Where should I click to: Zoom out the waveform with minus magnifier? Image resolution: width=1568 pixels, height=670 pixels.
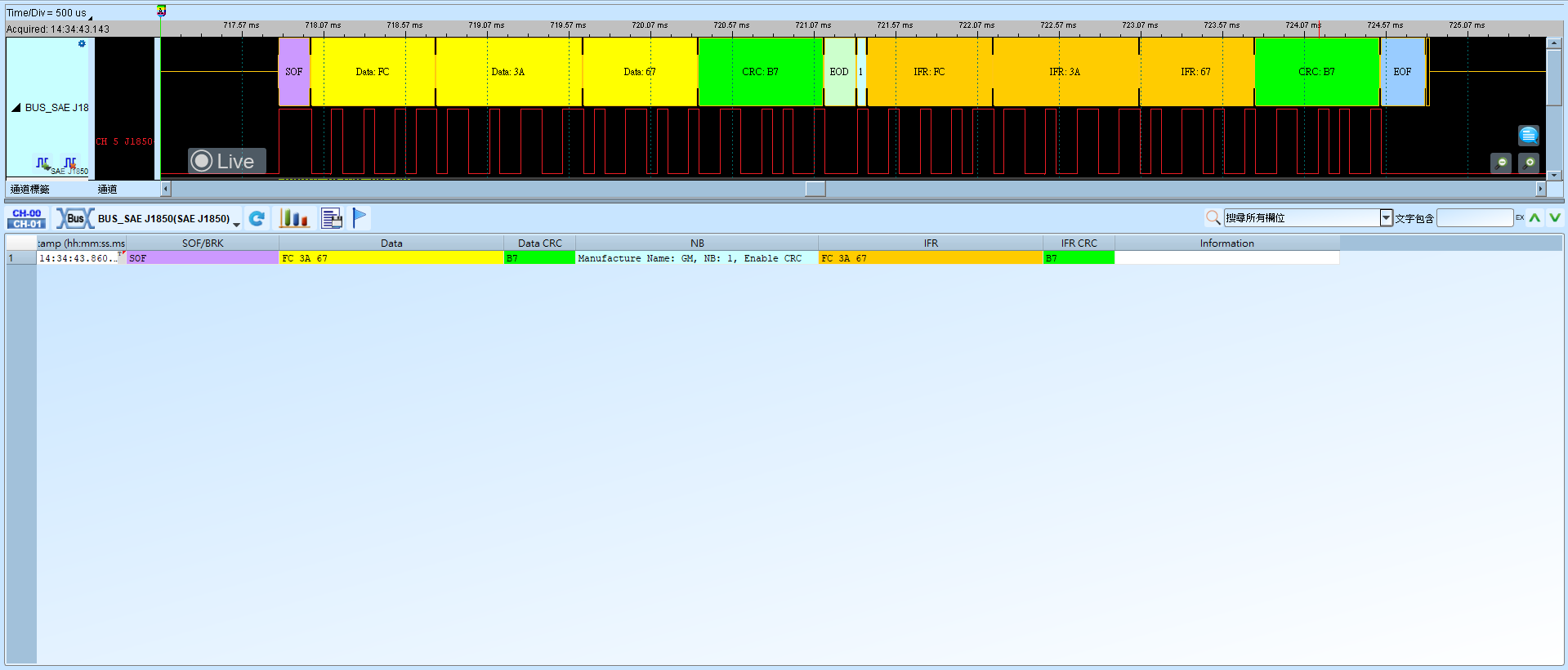[1501, 163]
